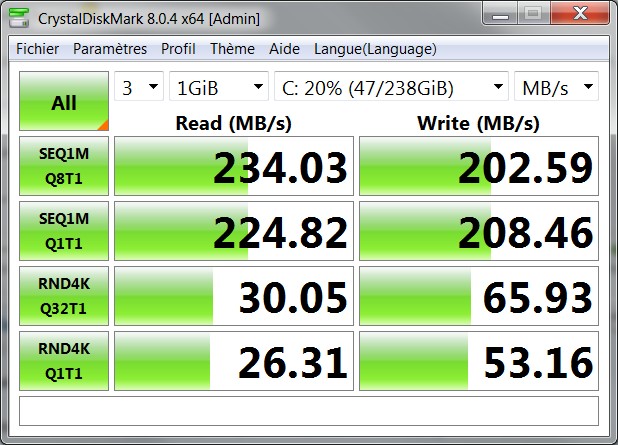Start the RND4K Q1T1 test

pyautogui.click(x=64, y=361)
